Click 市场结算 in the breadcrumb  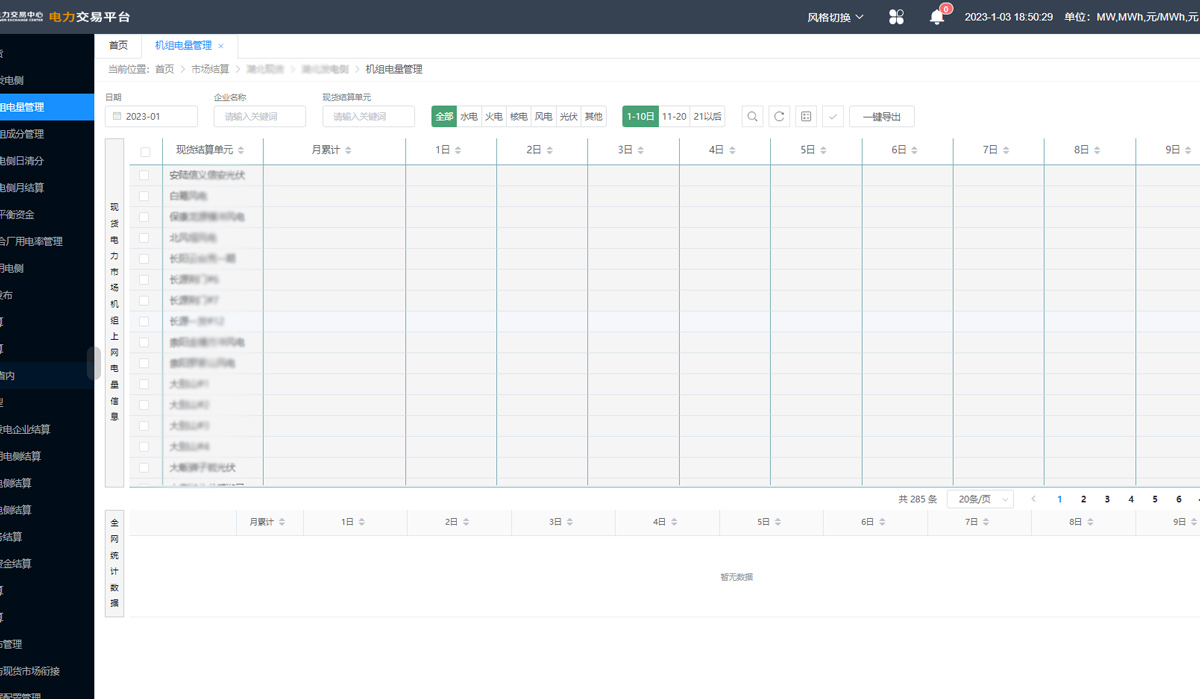210,69
